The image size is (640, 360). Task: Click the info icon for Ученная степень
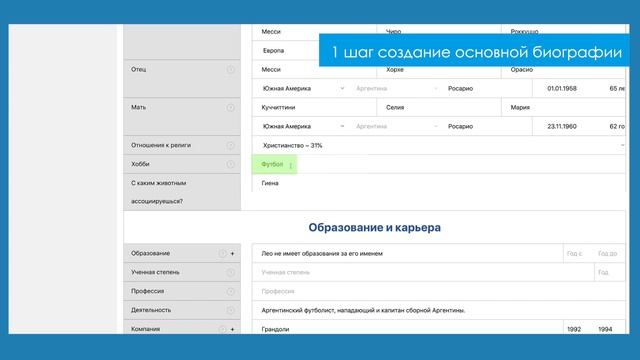230,273
